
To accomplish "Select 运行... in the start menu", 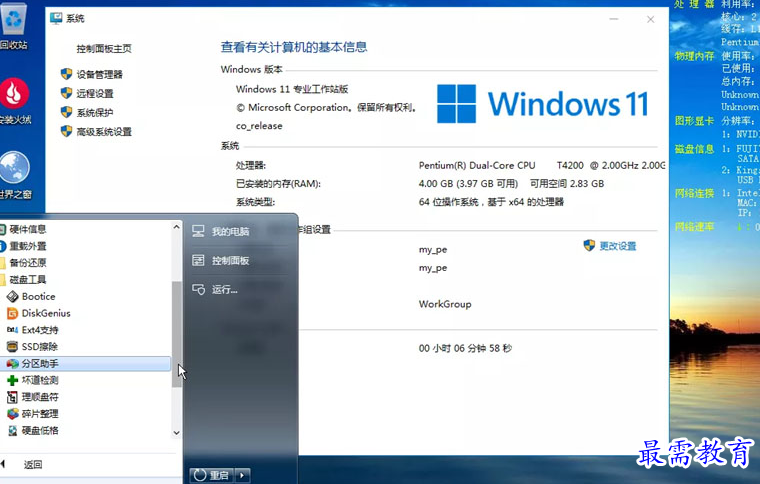I will point(224,290).
